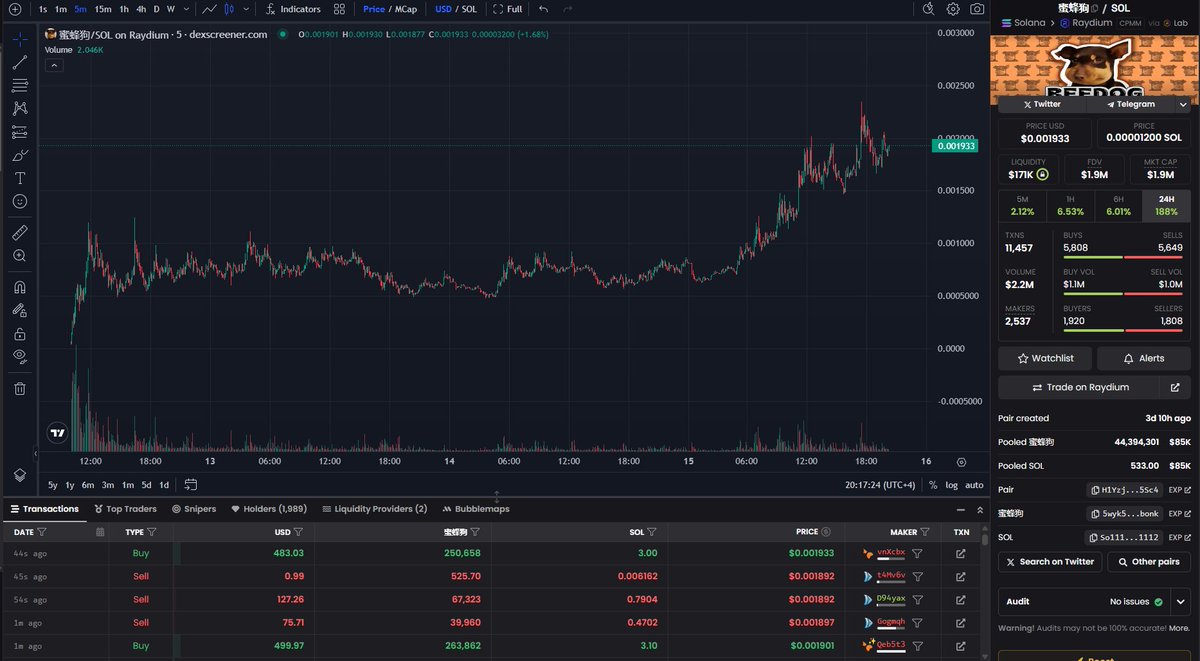Open the token's Telegram link

point(1131,104)
